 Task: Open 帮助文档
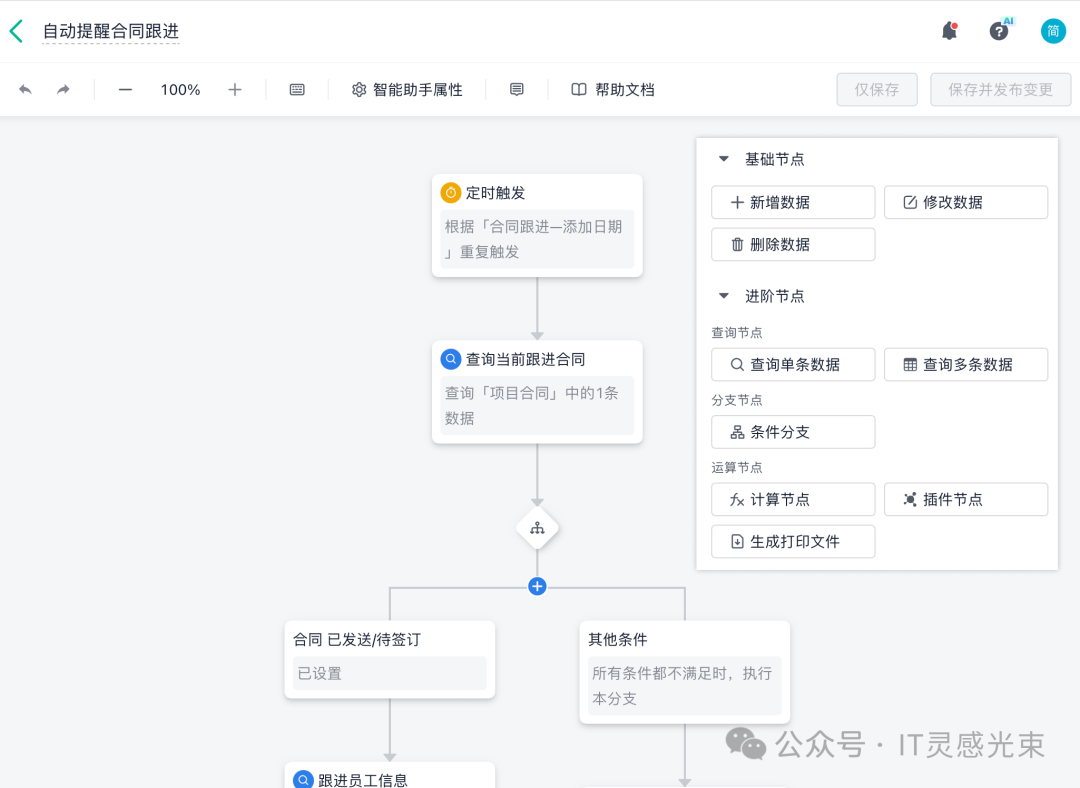[613, 90]
